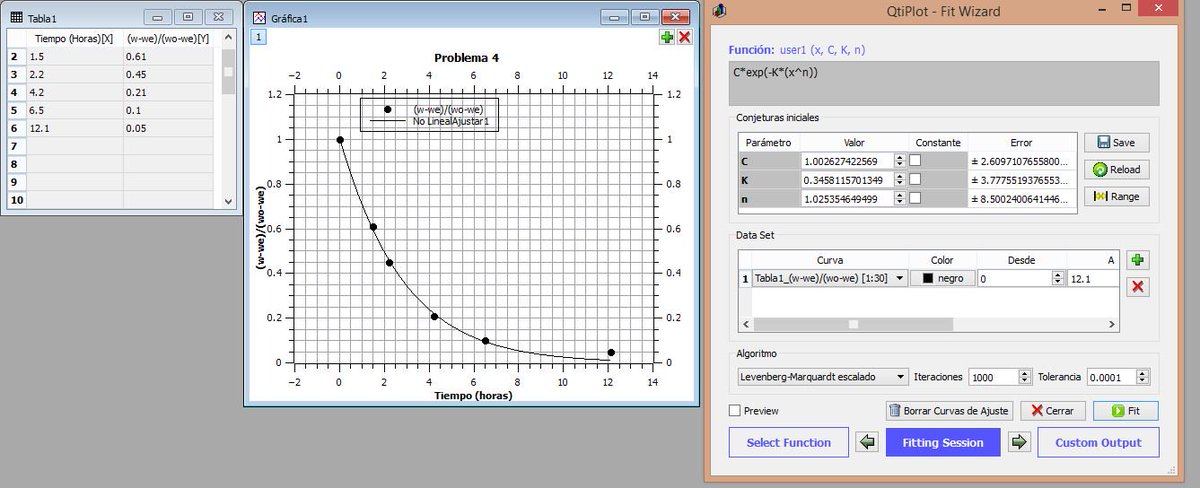Remove the layer with the red X icon
Image resolution: width=1200 pixels, height=488 pixels.
click(685, 37)
